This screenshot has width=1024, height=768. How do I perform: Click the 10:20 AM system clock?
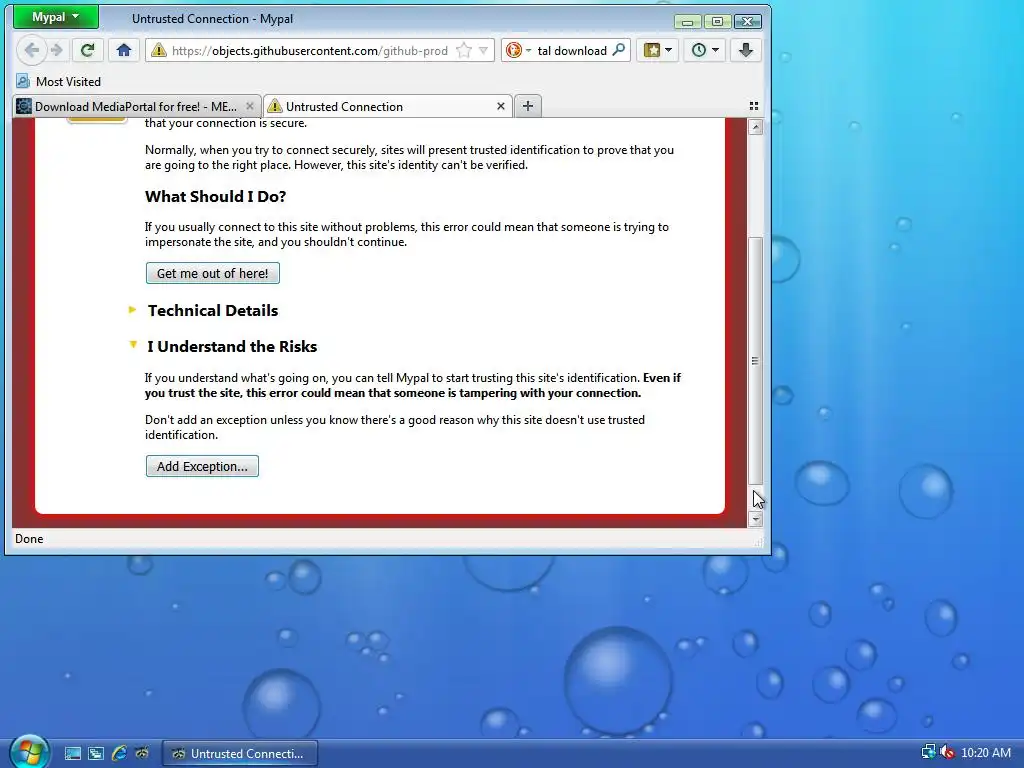986,752
